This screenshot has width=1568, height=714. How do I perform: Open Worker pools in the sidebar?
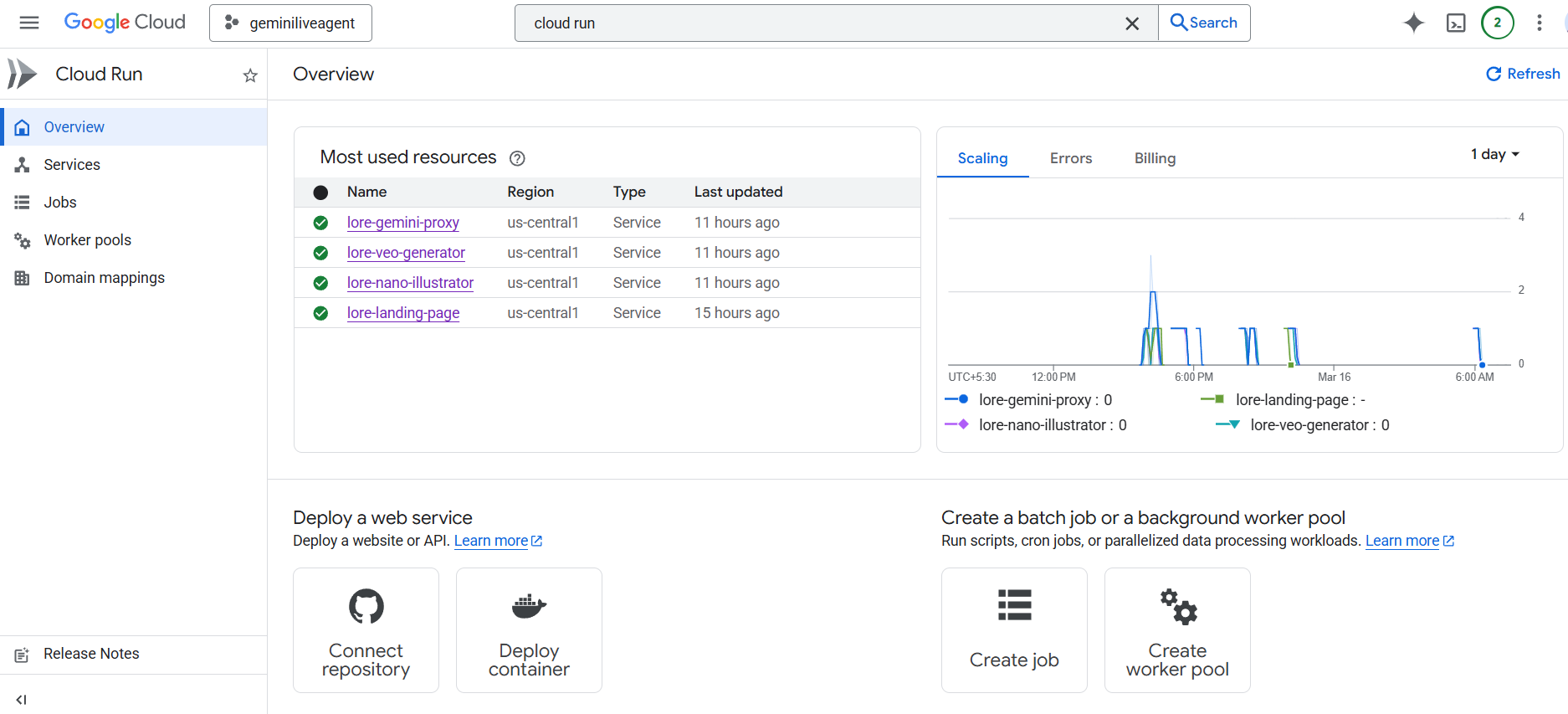pyautogui.click(x=134, y=240)
